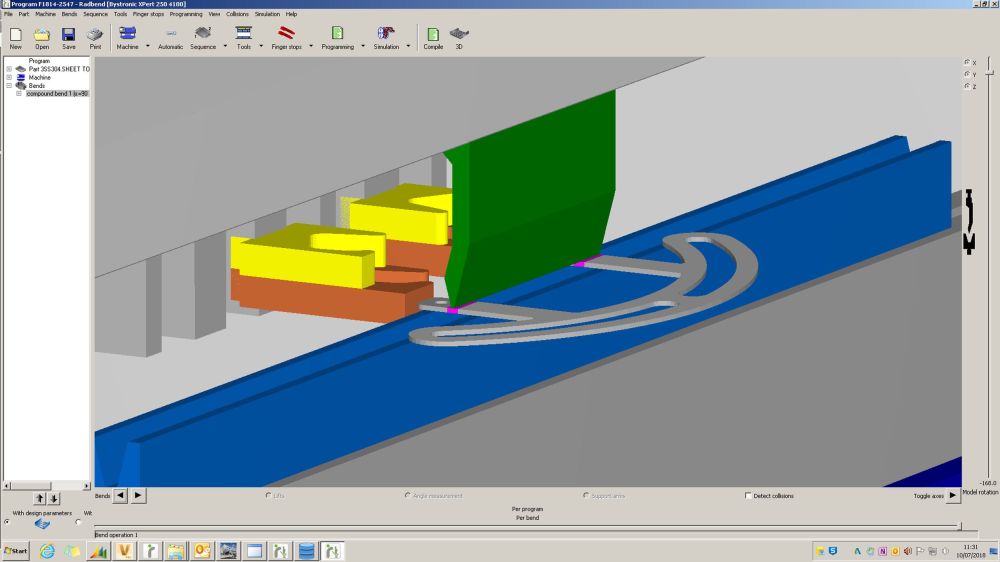Screen dimensions: 1000x562
Task: Open the Collisions menu
Action: 237,14
